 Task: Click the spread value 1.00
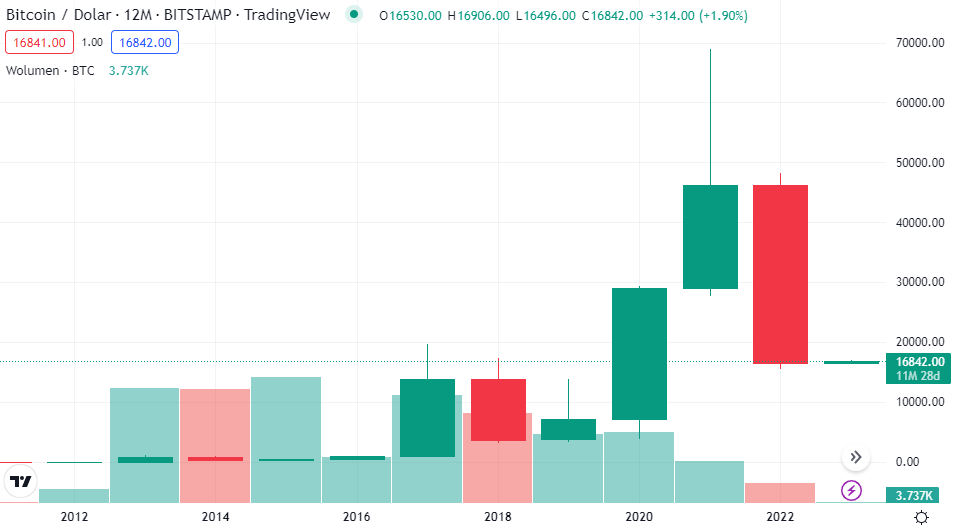[x=92, y=42]
